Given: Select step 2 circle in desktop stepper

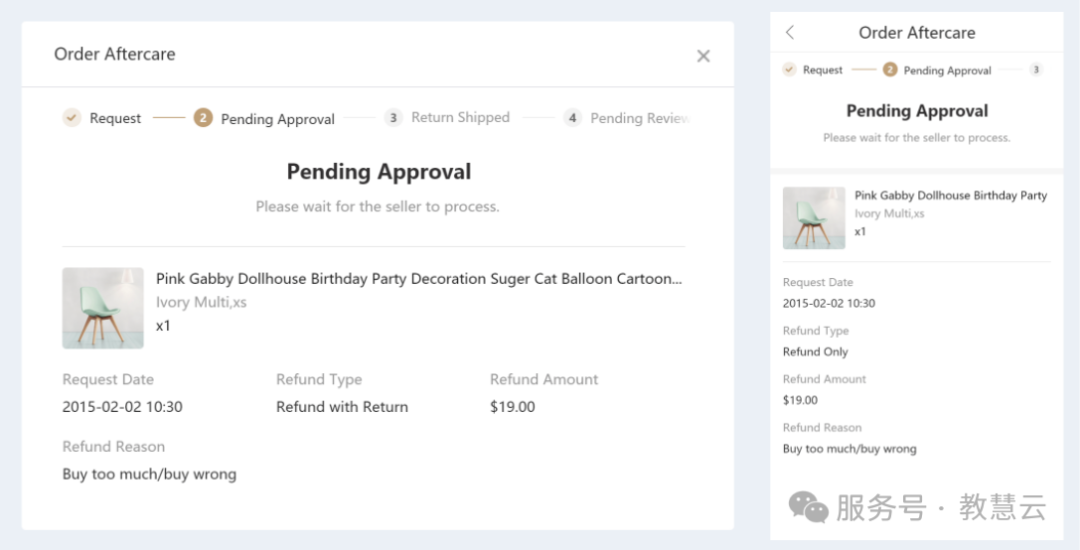Looking at the screenshot, I should pyautogui.click(x=203, y=118).
